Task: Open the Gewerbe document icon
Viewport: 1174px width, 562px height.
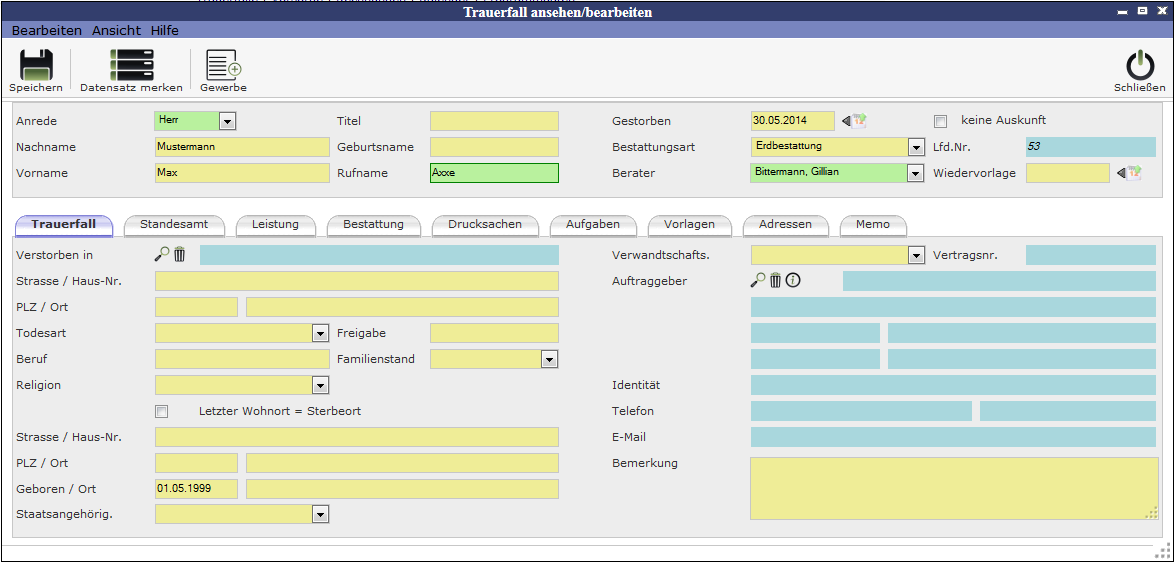Action: click(223, 65)
